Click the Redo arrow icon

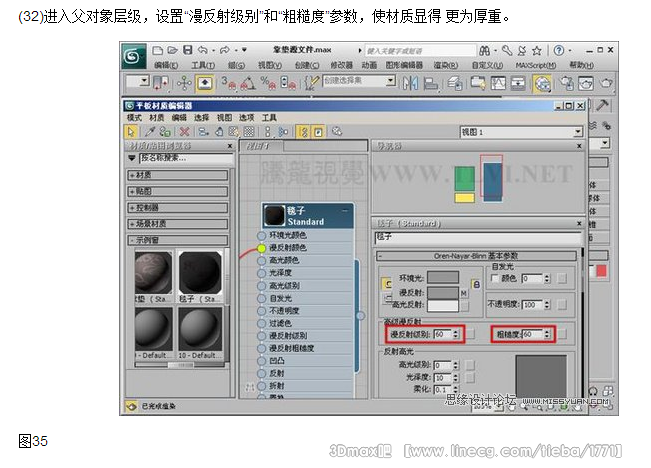click(x=225, y=50)
